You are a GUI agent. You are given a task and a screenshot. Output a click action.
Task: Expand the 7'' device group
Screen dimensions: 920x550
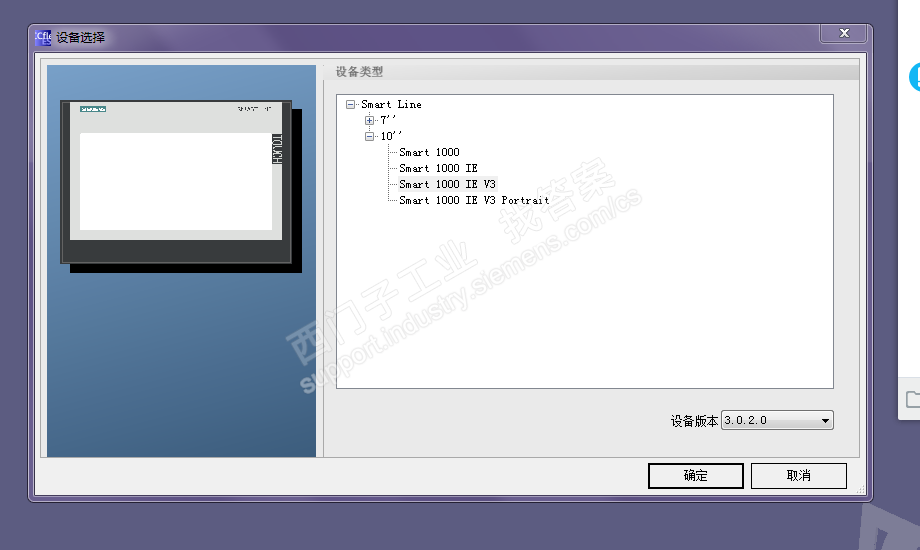[369, 120]
